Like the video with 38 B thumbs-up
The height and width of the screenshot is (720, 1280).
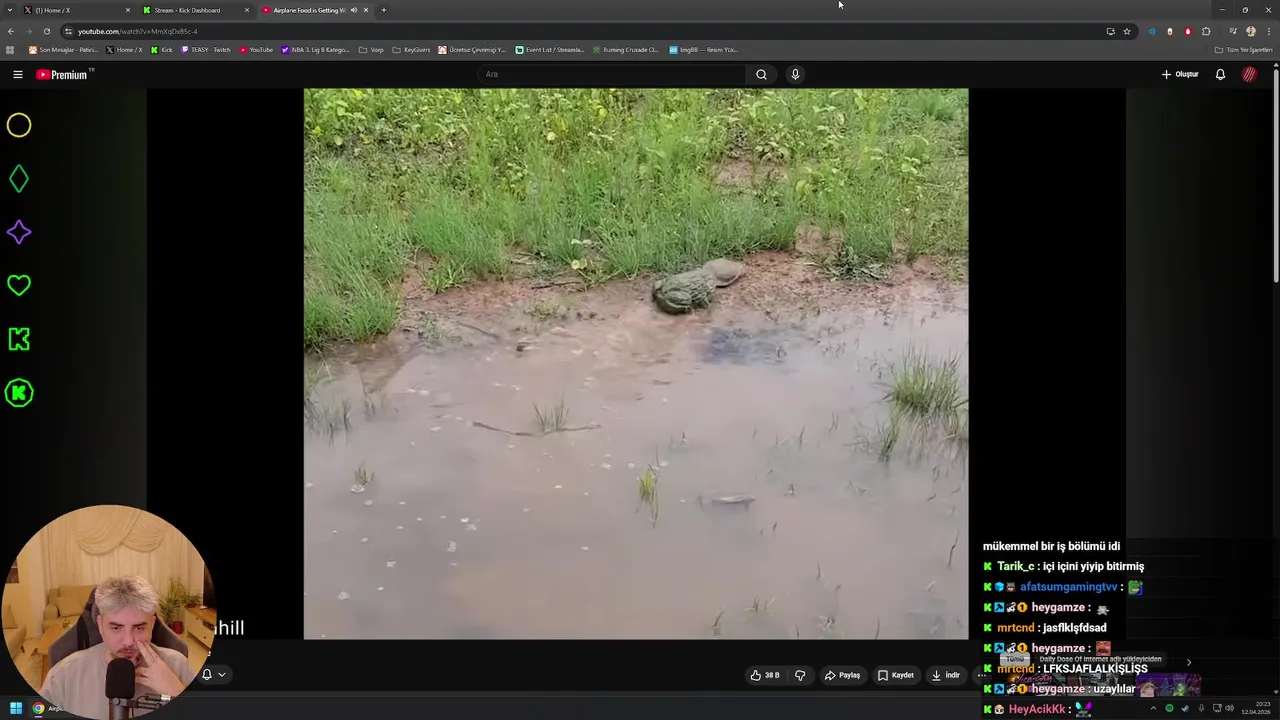coord(765,675)
